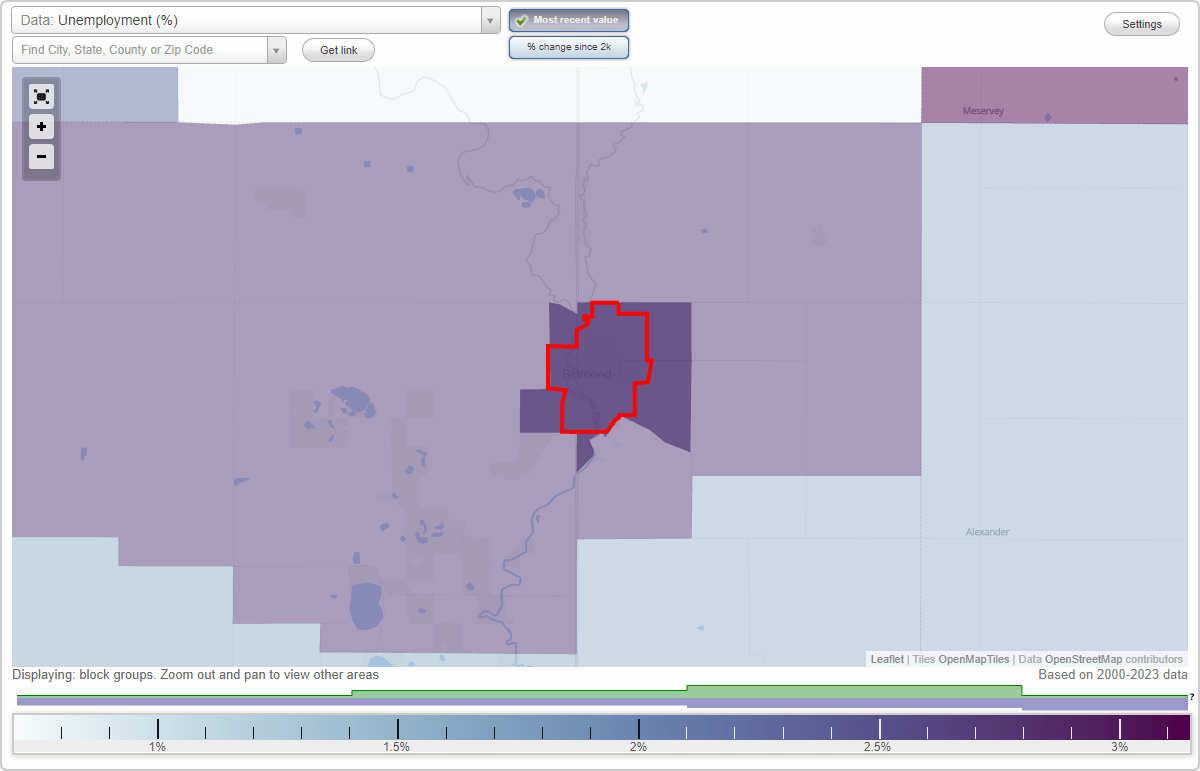Viewport: 1200px width, 771px height.
Task: Zoom out using the minus icon
Action: (41, 157)
